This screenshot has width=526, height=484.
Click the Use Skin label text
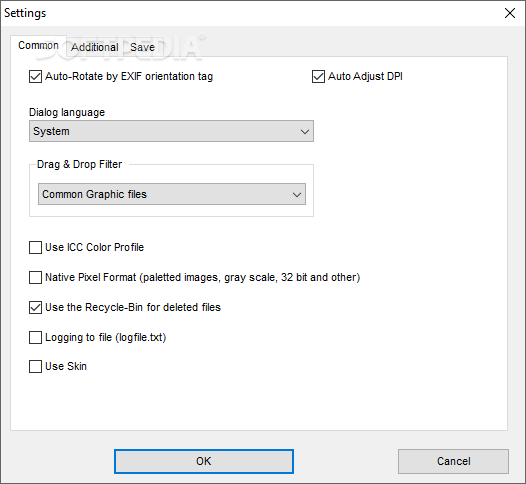[x=66, y=366]
